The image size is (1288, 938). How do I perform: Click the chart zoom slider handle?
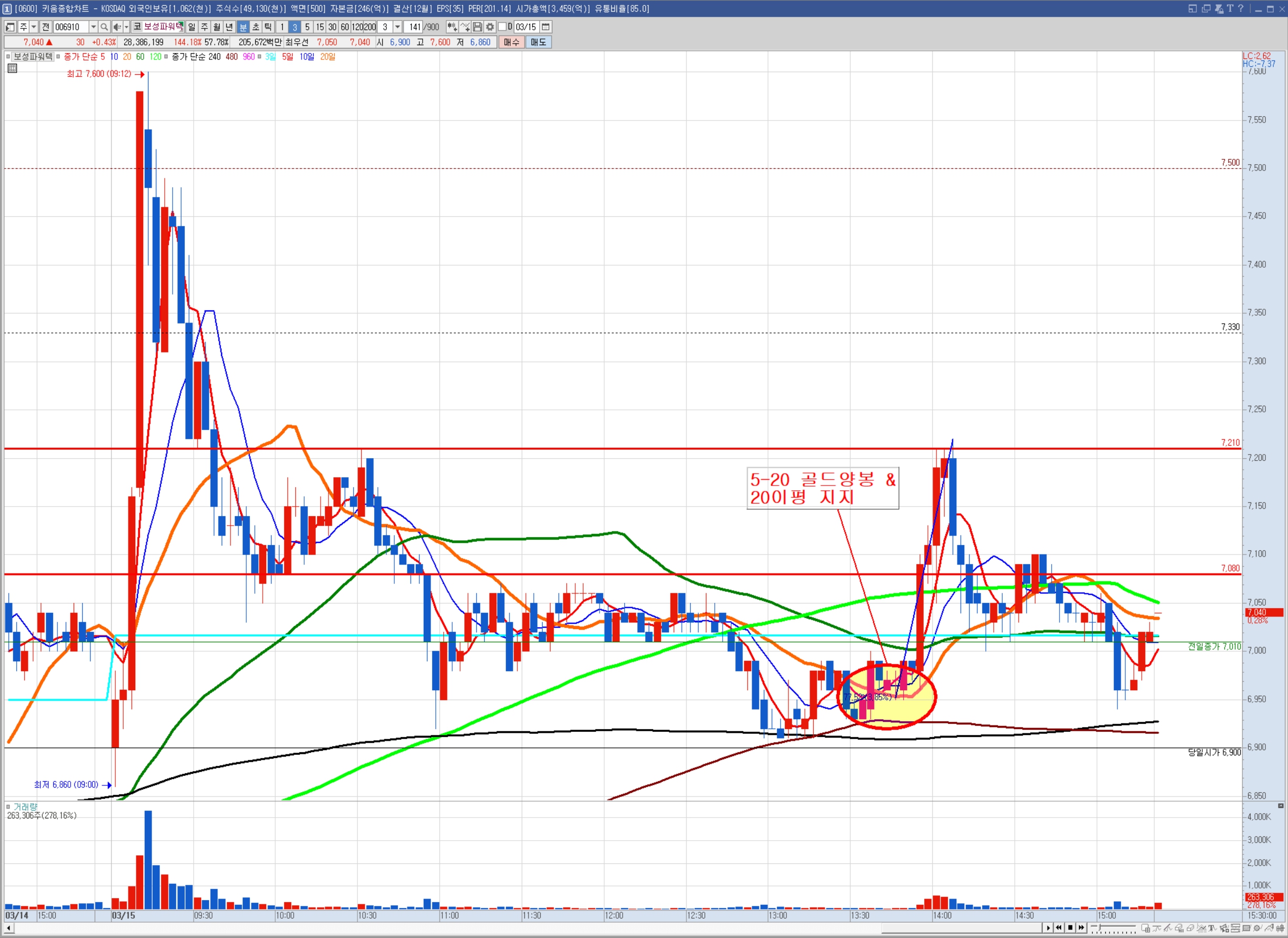[x=1100, y=927]
